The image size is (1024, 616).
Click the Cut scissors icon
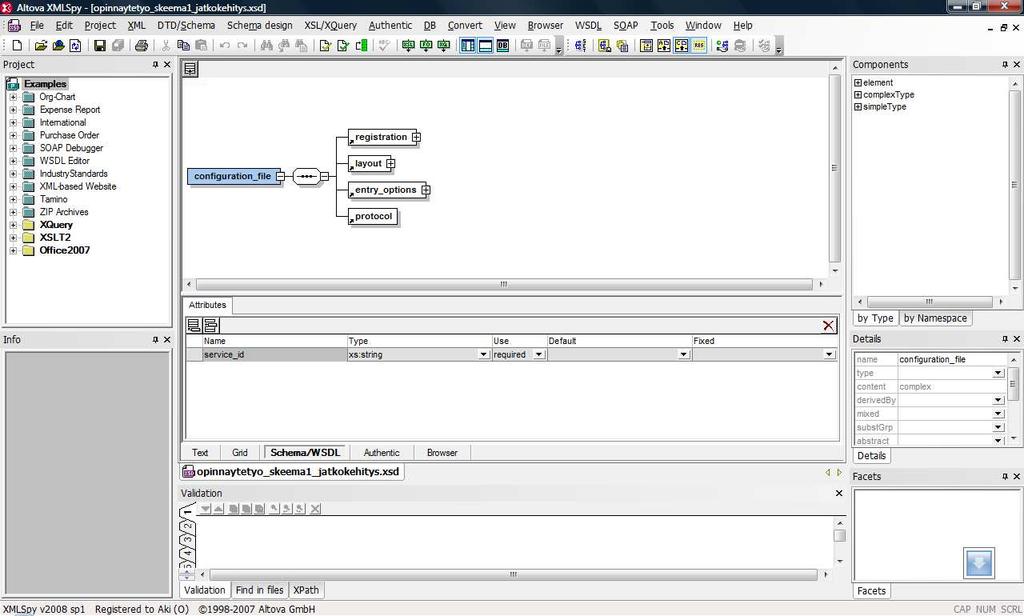coord(166,46)
